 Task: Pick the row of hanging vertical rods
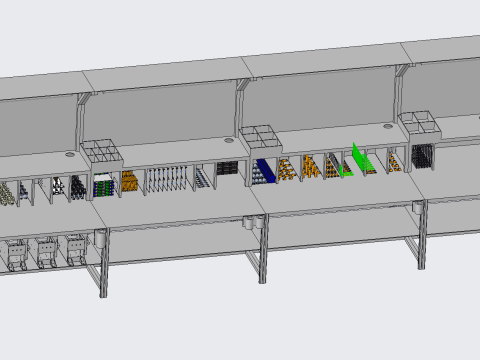(166, 179)
